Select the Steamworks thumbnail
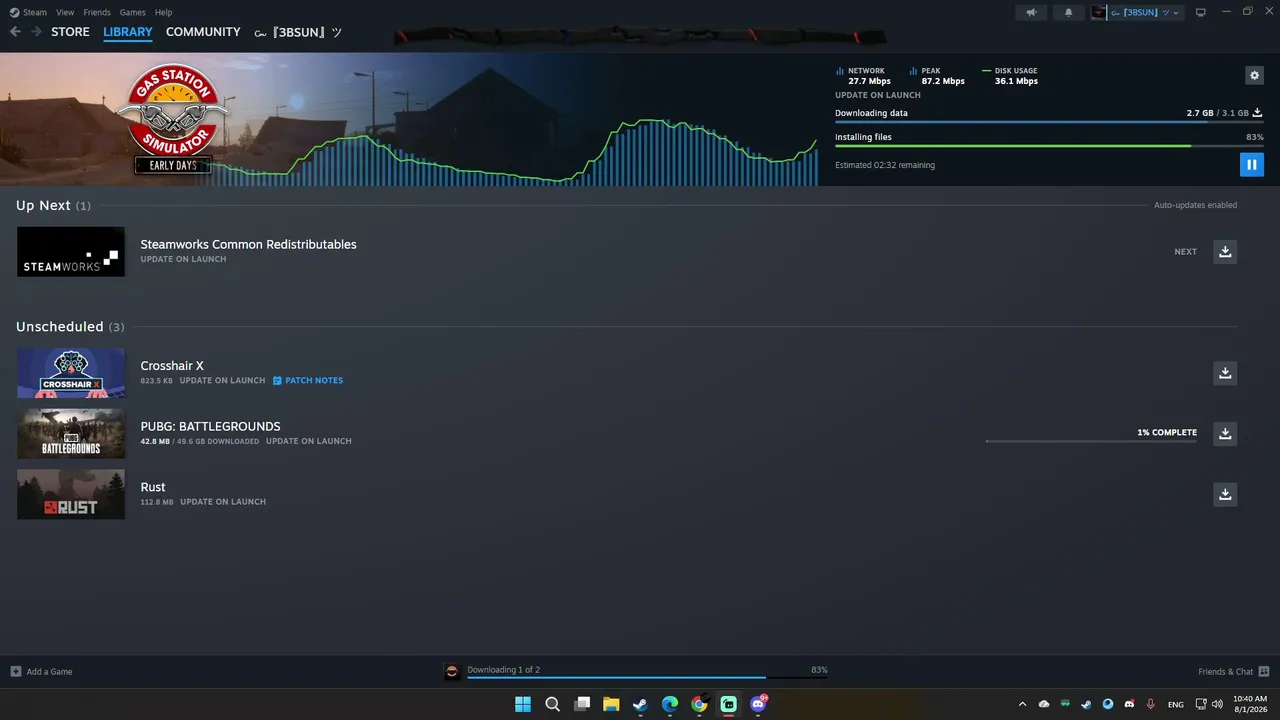This screenshot has width=1280, height=720. pyautogui.click(x=71, y=252)
